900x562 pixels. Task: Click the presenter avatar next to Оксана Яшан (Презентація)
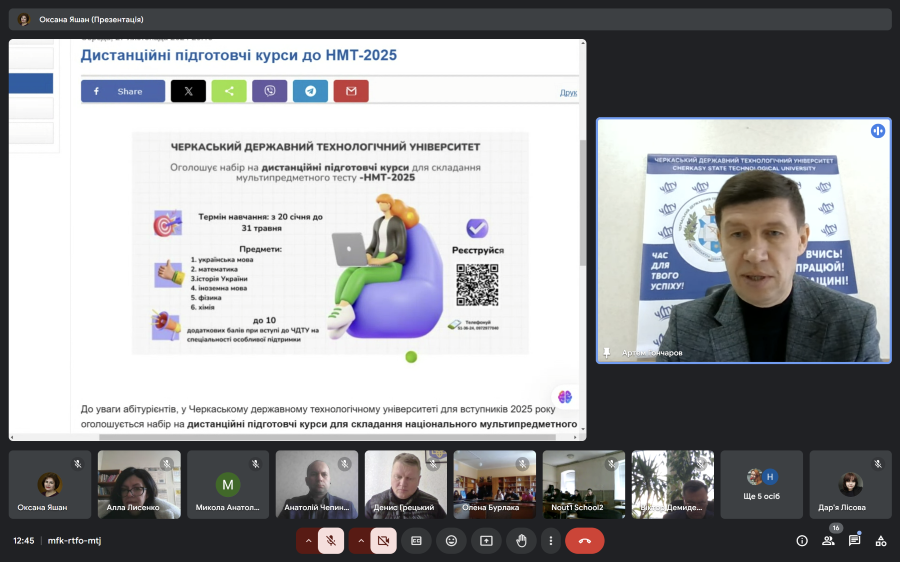pyautogui.click(x=24, y=20)
